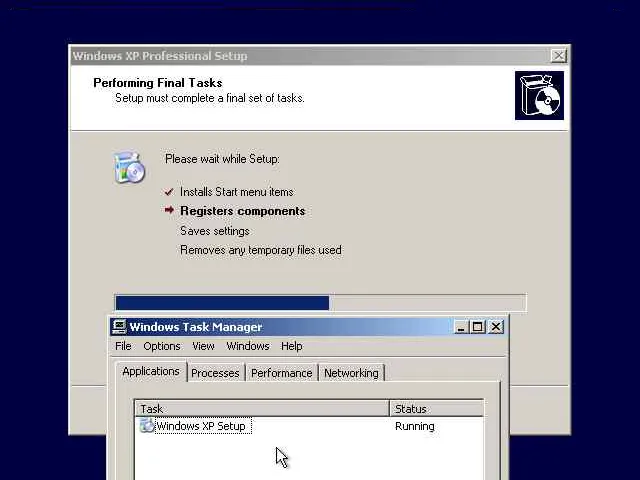
Task: Click the Windows XP Setup task icon
Action: coord(147,426)
